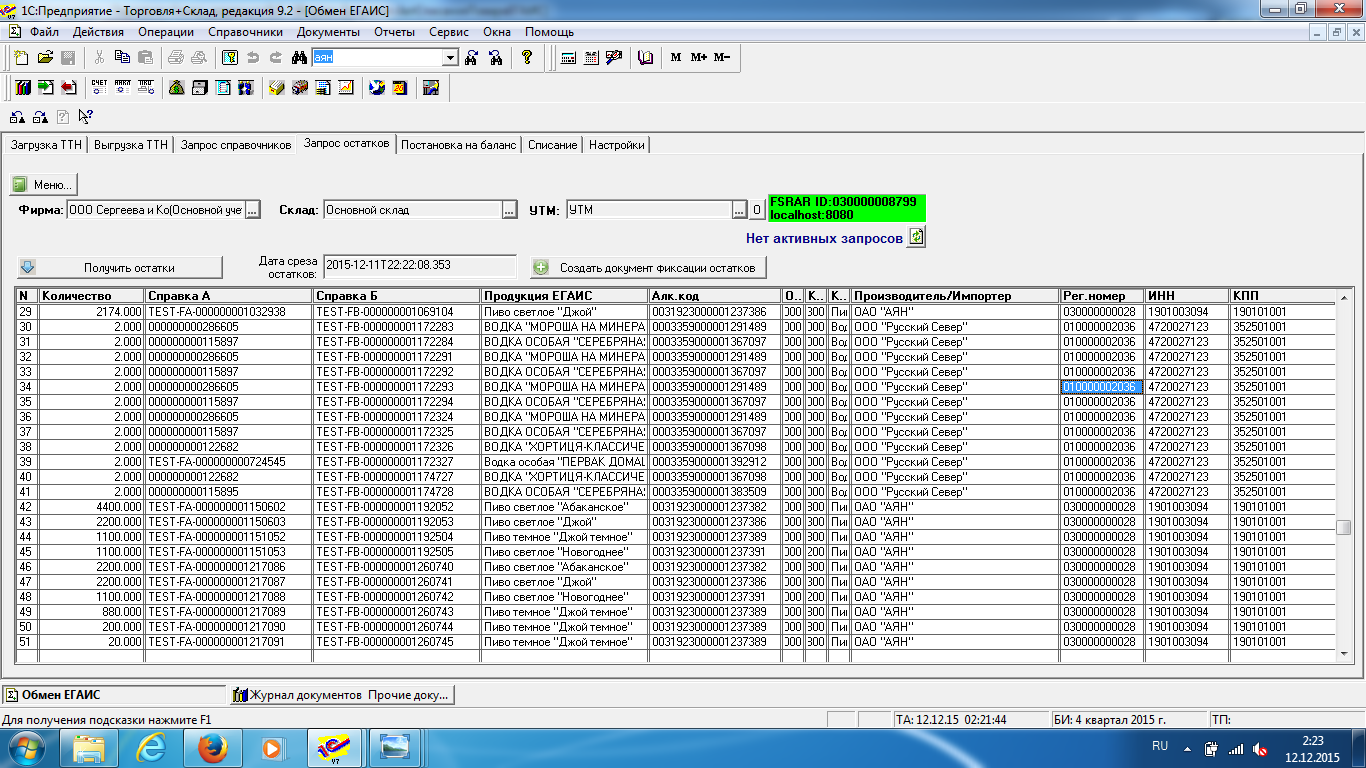Open Internet Explorer from the taskbar
The height and width of the screenshot is (768, 1366).
click(x=151, y=747)
